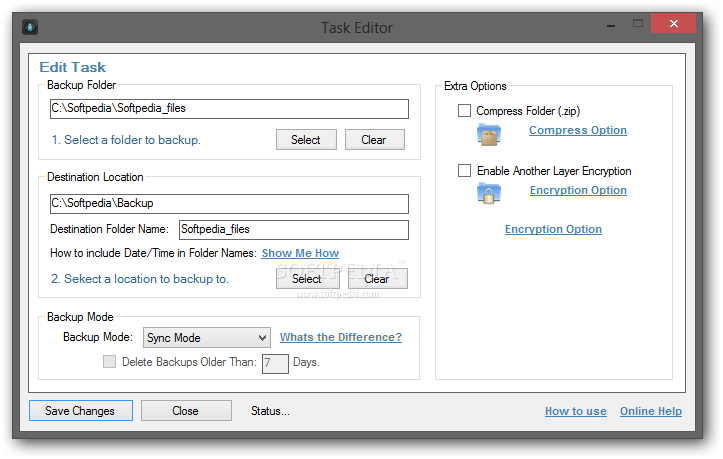Image resolution: width=723 pixels, height=459 pixels.
Task: Click the Close button at bottom
Action: tap(185, 411)
